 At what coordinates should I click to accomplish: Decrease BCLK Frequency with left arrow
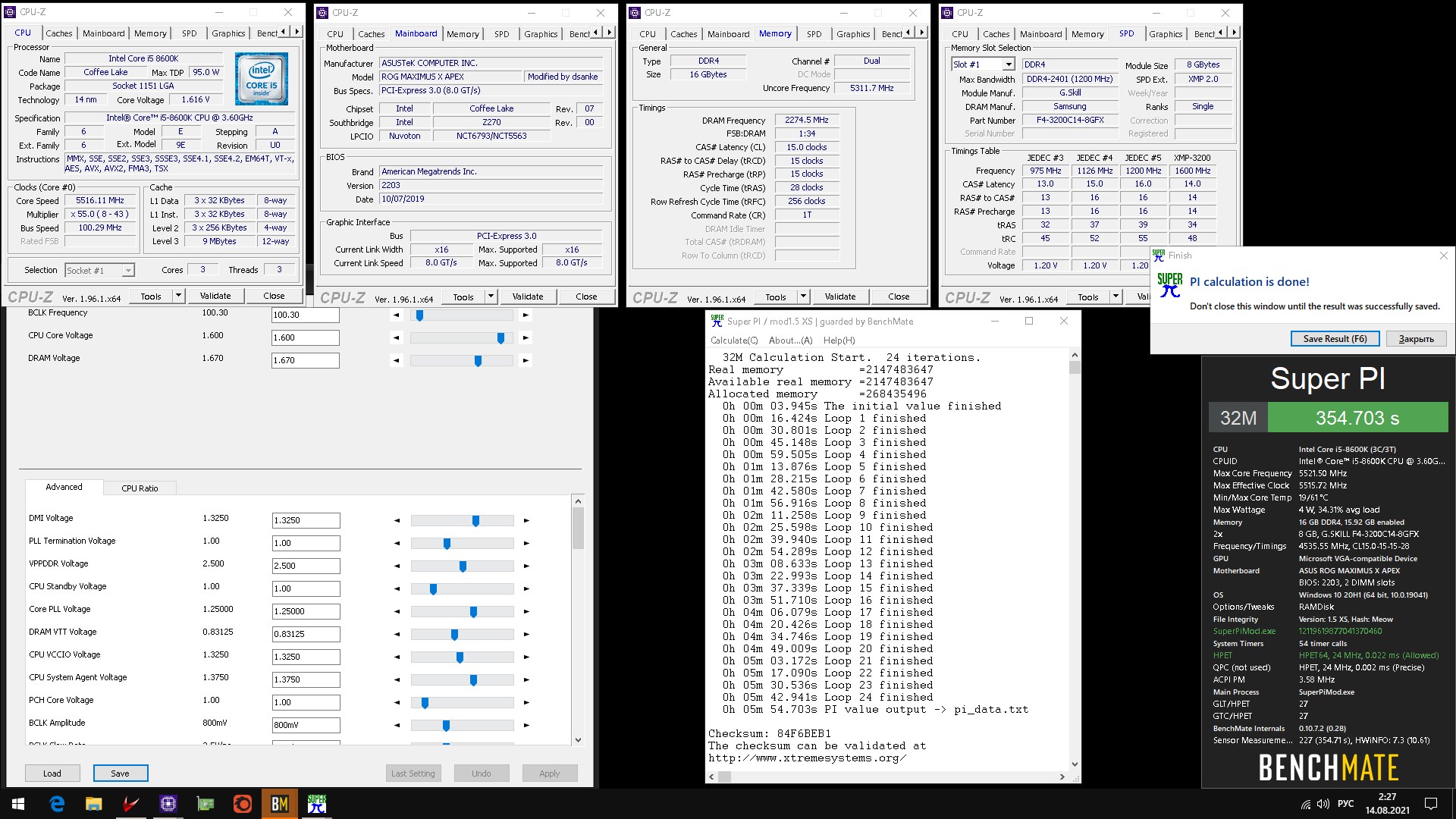(x=396, y=315)
